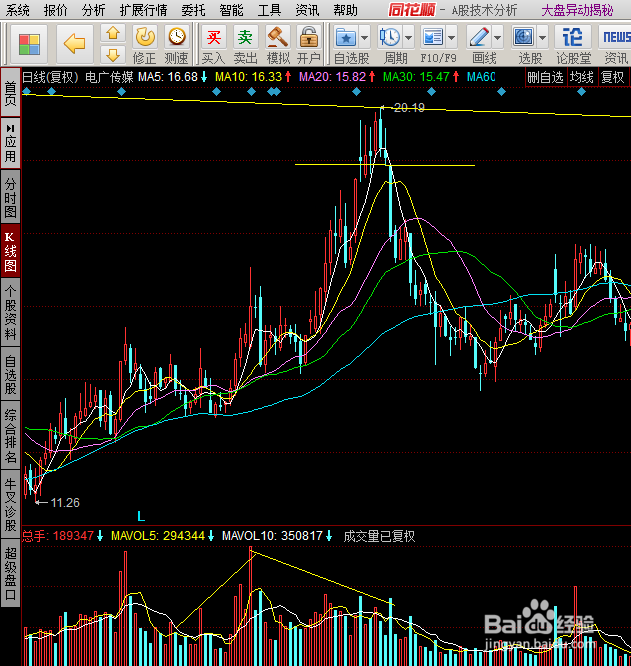631x666 pixels.
Task: Click the 20.19 high price label
Action: [409, 108]
